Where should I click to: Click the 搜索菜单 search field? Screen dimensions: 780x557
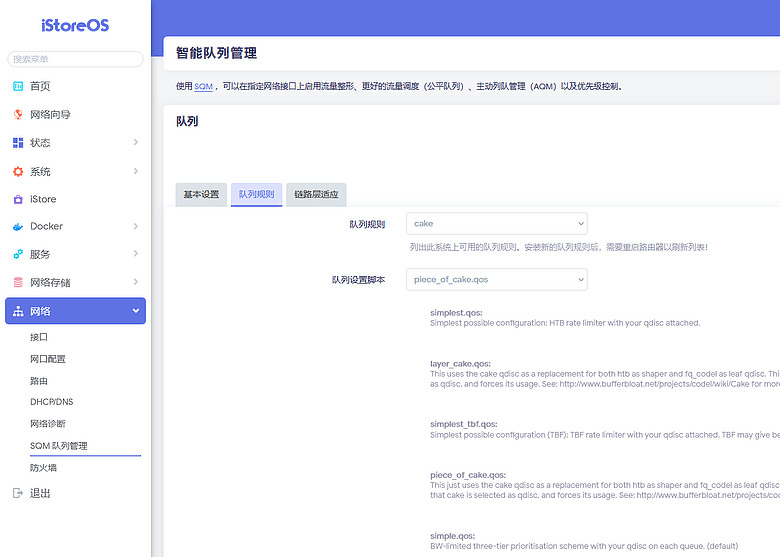[75, 59]
